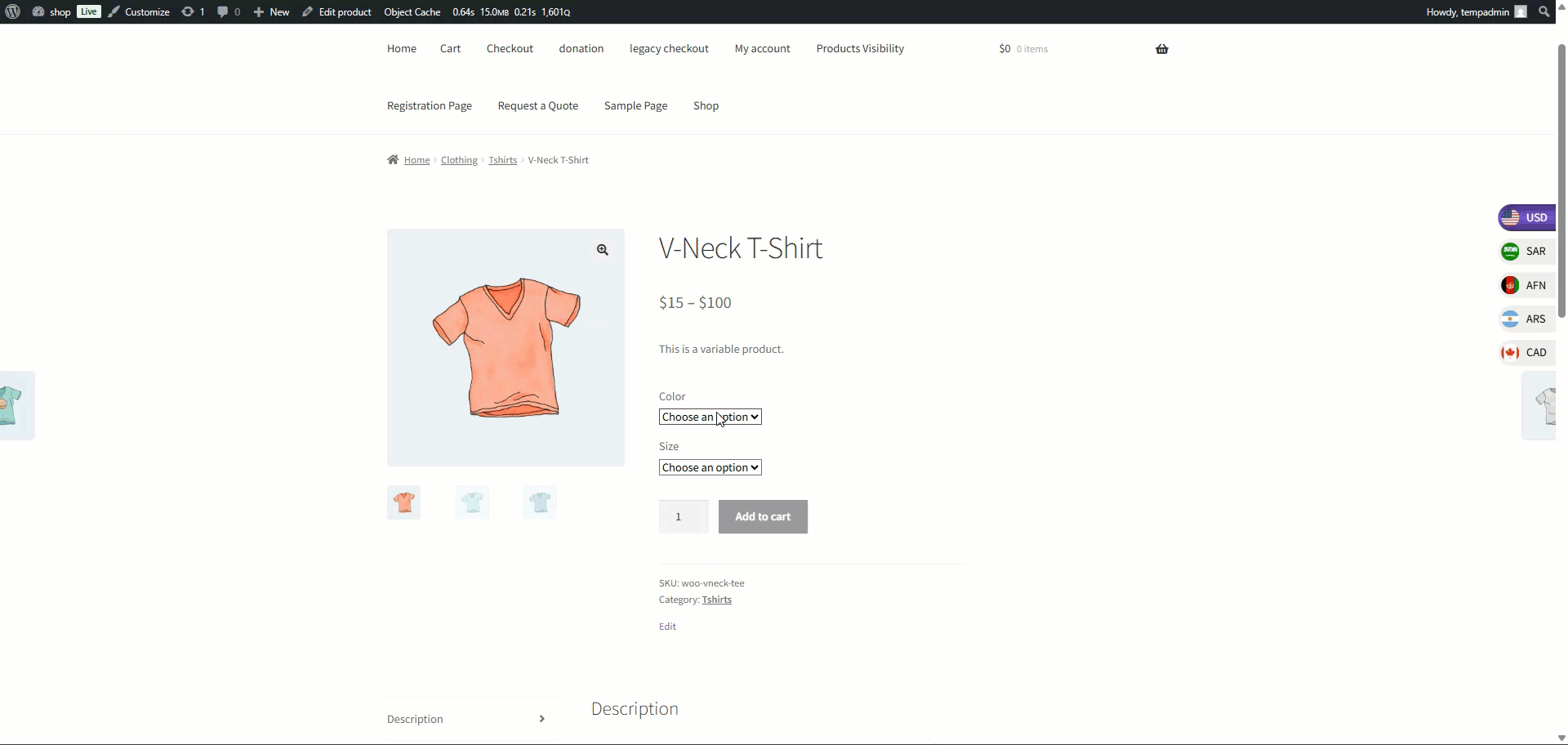Viewport: 1568px width, 745px height.
Task: Switch currency to SAR
Action: coord(1524,252)
